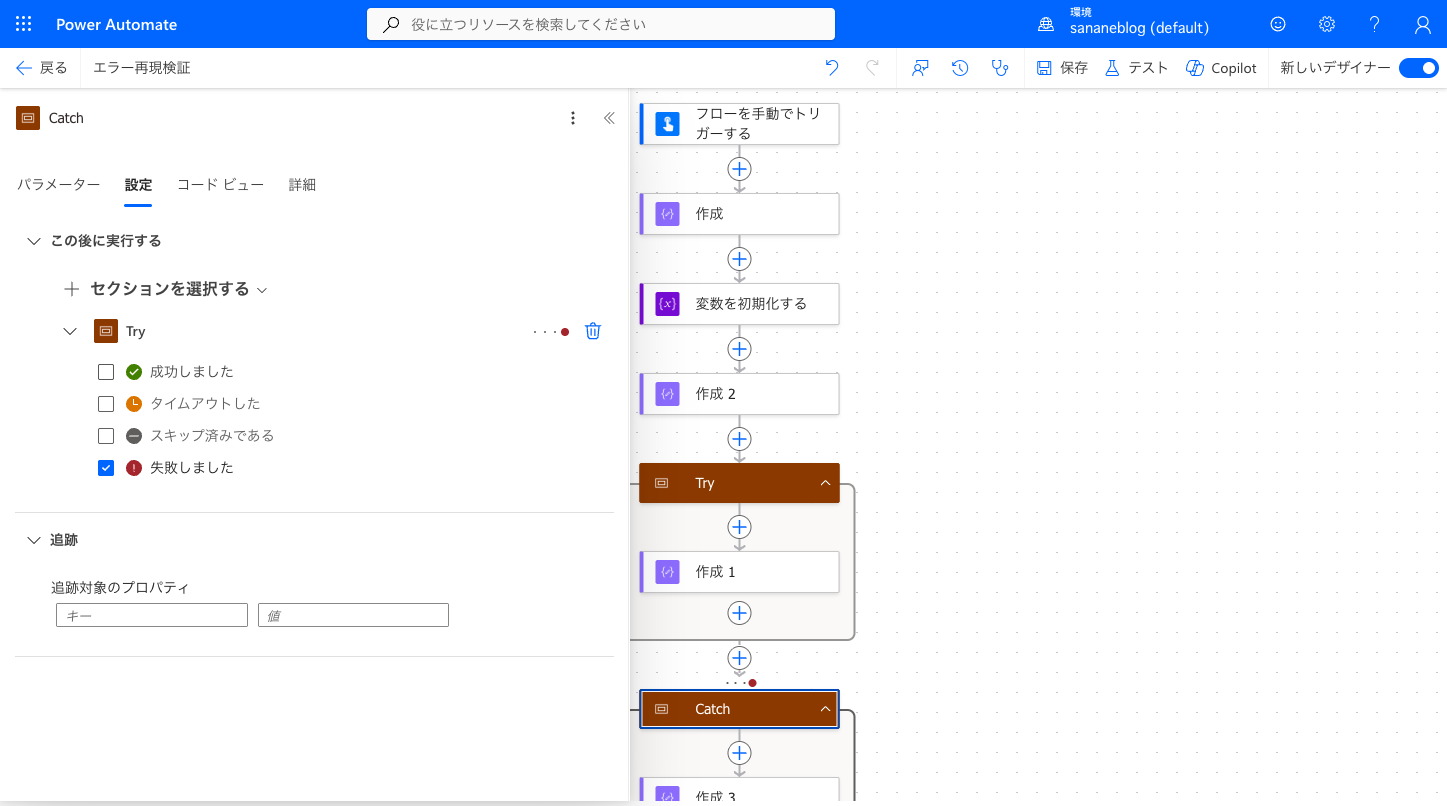Select the 作成 2 action card
The height and width of the screenshot is (806, 1447).
point(739,394)
